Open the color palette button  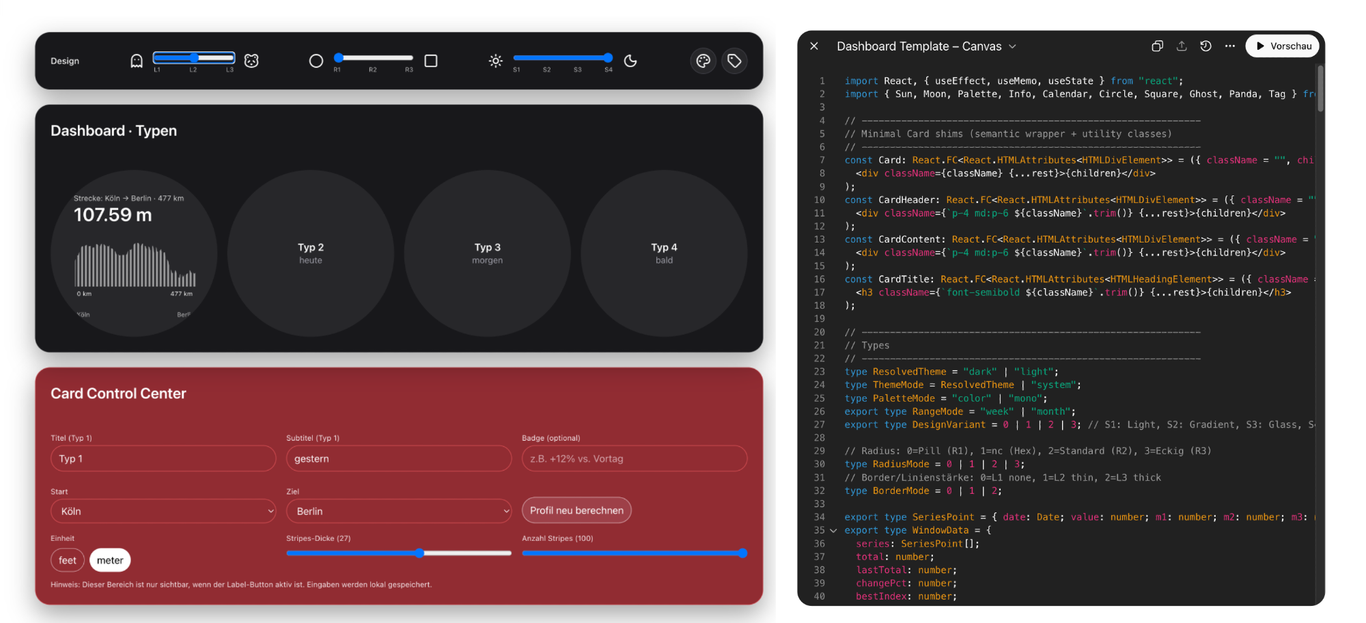[x=703, y=61]
